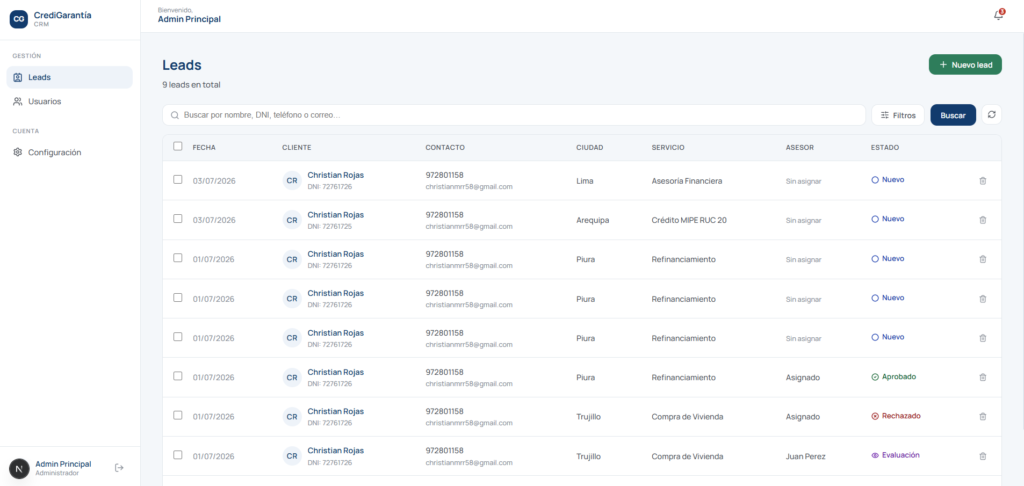Click the Admin Principal name in sidebar footer
Image resolution: width=1024 pixels, height=486 pixels.
tap(63, 464)
